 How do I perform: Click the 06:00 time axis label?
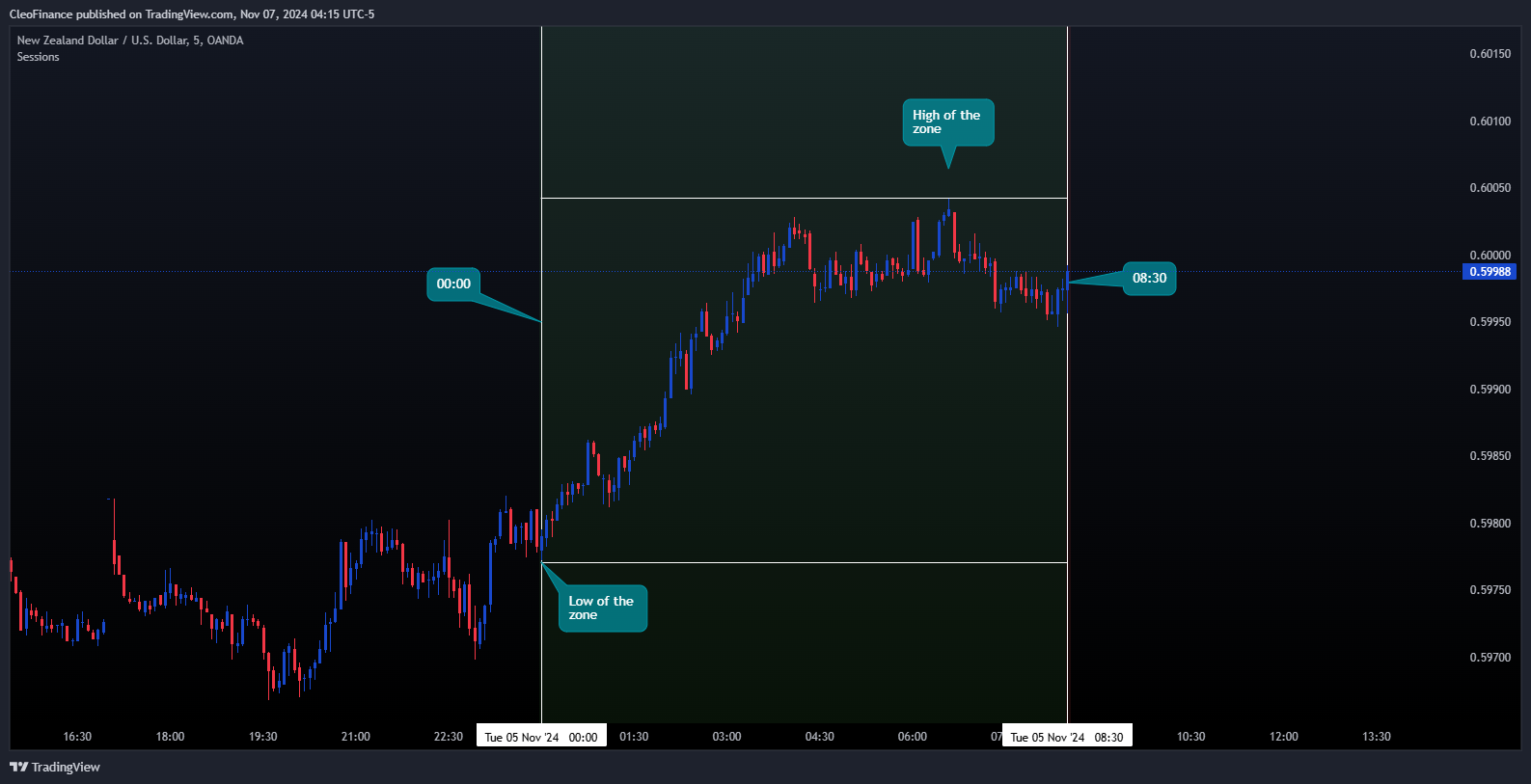913,737
